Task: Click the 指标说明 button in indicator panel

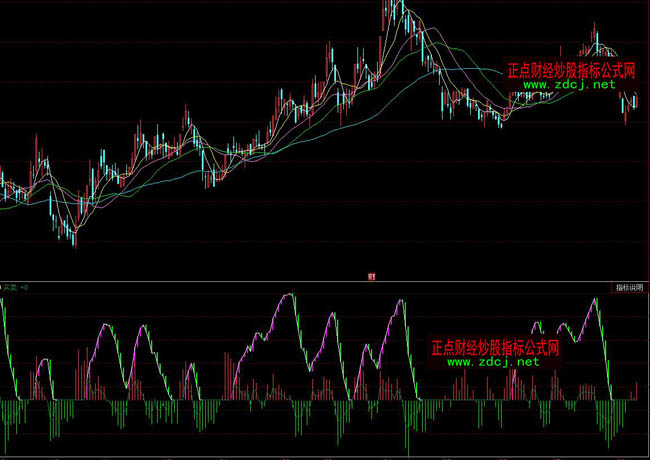Action: tap(629, 287)
